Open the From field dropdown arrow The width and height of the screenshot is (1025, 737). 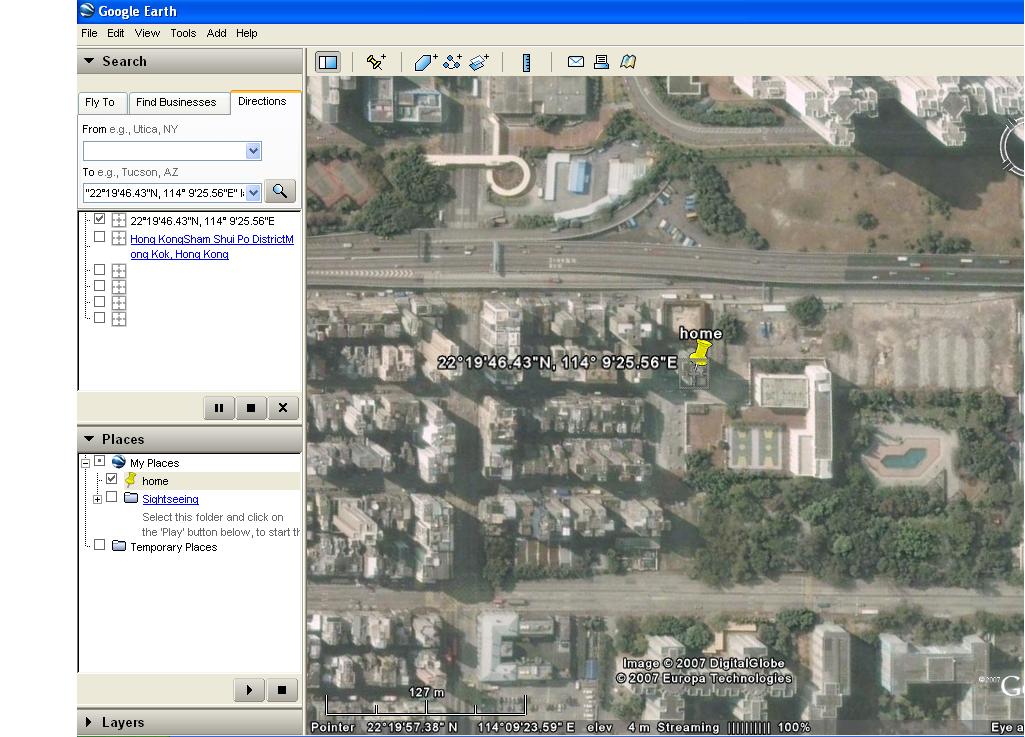click(x=253, y=151)
